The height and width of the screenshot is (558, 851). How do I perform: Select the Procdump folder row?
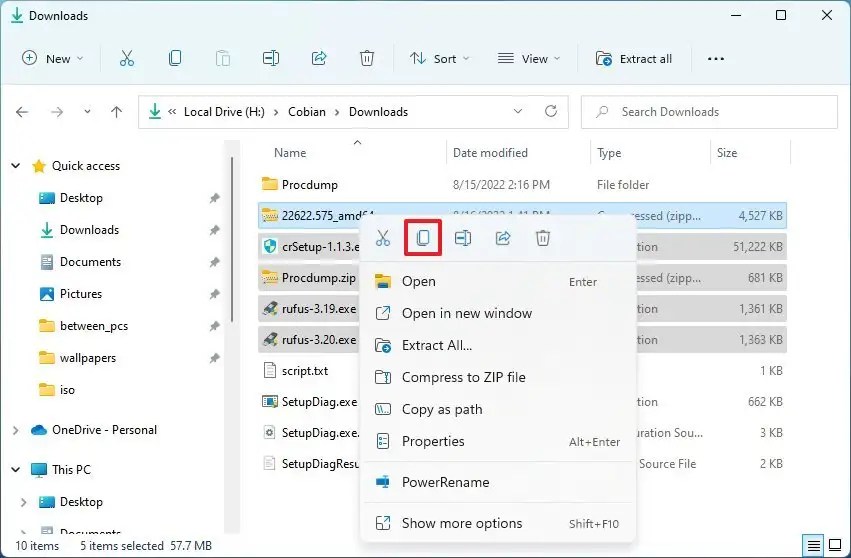pyautogui.click(x=522, y=185)
